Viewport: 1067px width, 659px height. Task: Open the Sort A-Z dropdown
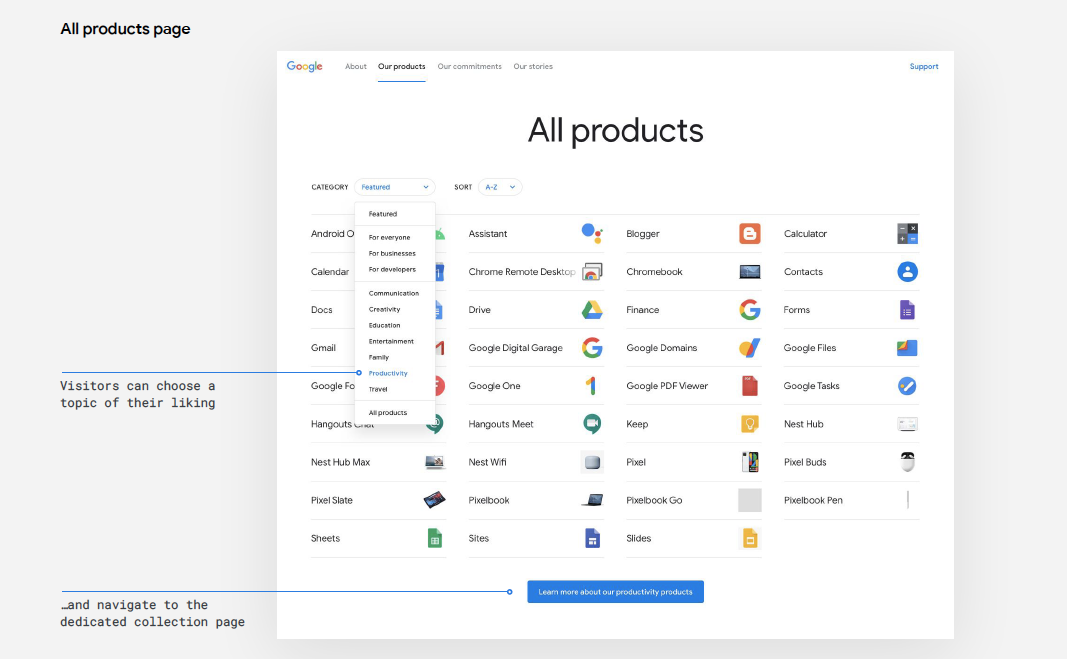coord(500,187)
